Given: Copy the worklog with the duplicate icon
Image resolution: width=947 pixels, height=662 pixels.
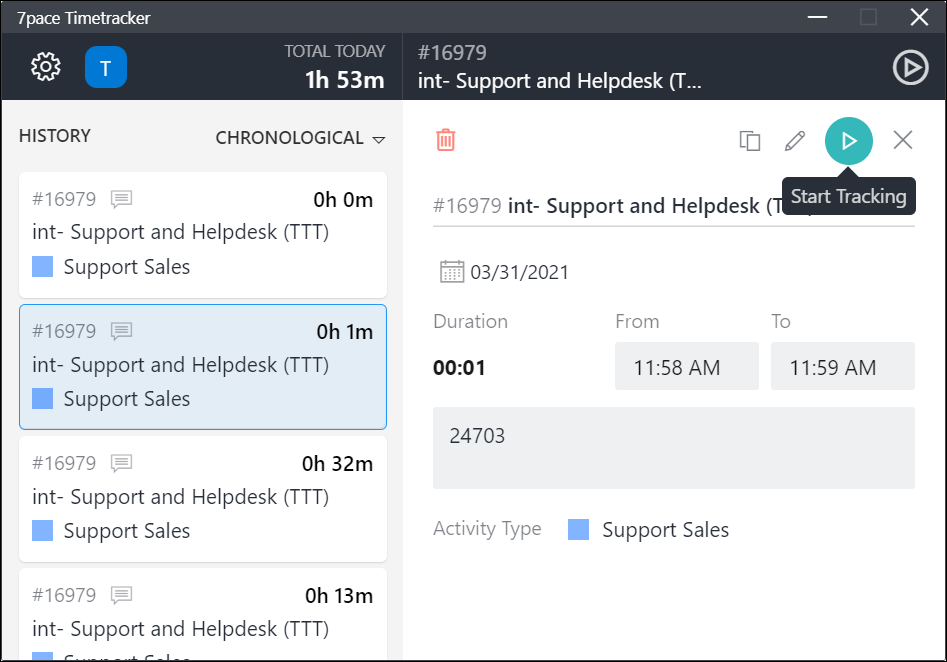Looking at the screenshot, I should (x=750, y=141).
